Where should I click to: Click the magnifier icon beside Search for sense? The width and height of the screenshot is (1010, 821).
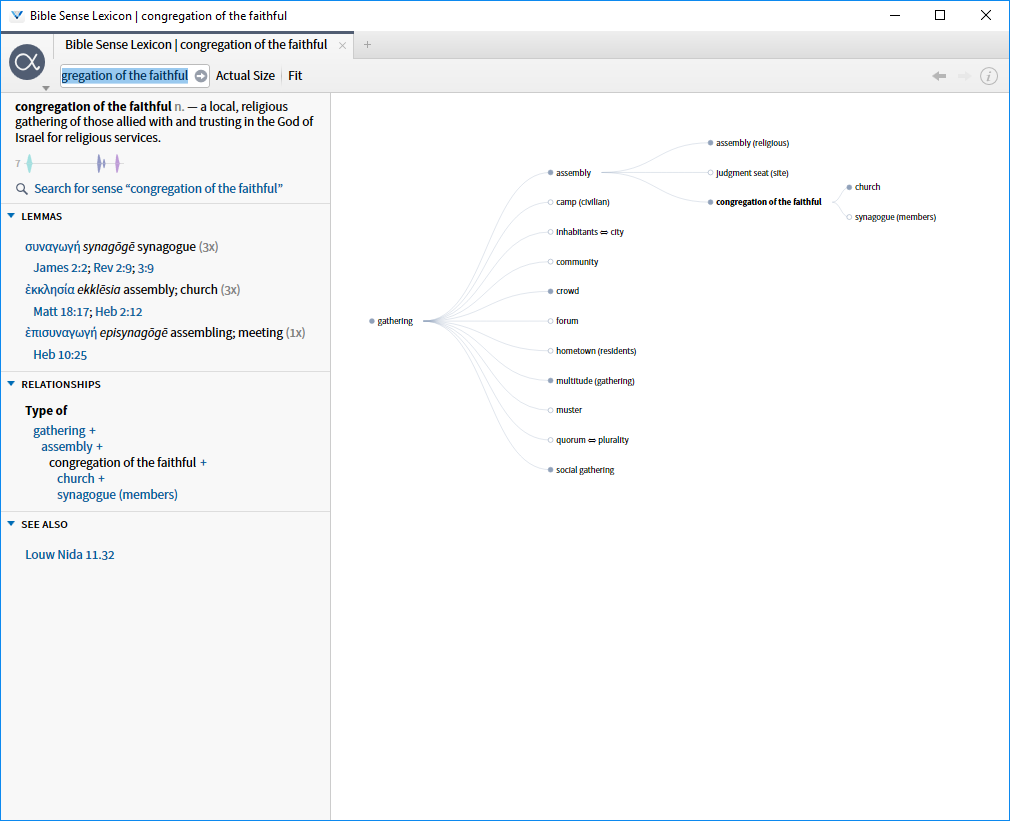pos(22,189)
